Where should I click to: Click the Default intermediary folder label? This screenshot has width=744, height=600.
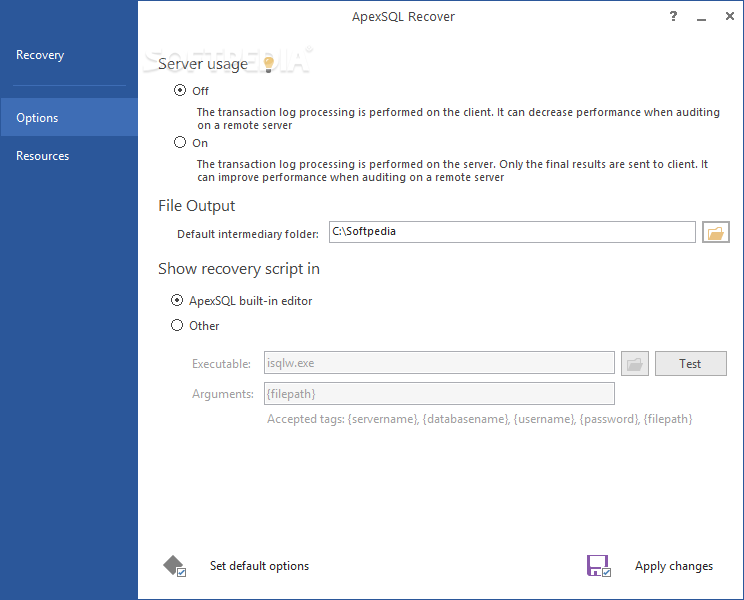click(248, 234)
